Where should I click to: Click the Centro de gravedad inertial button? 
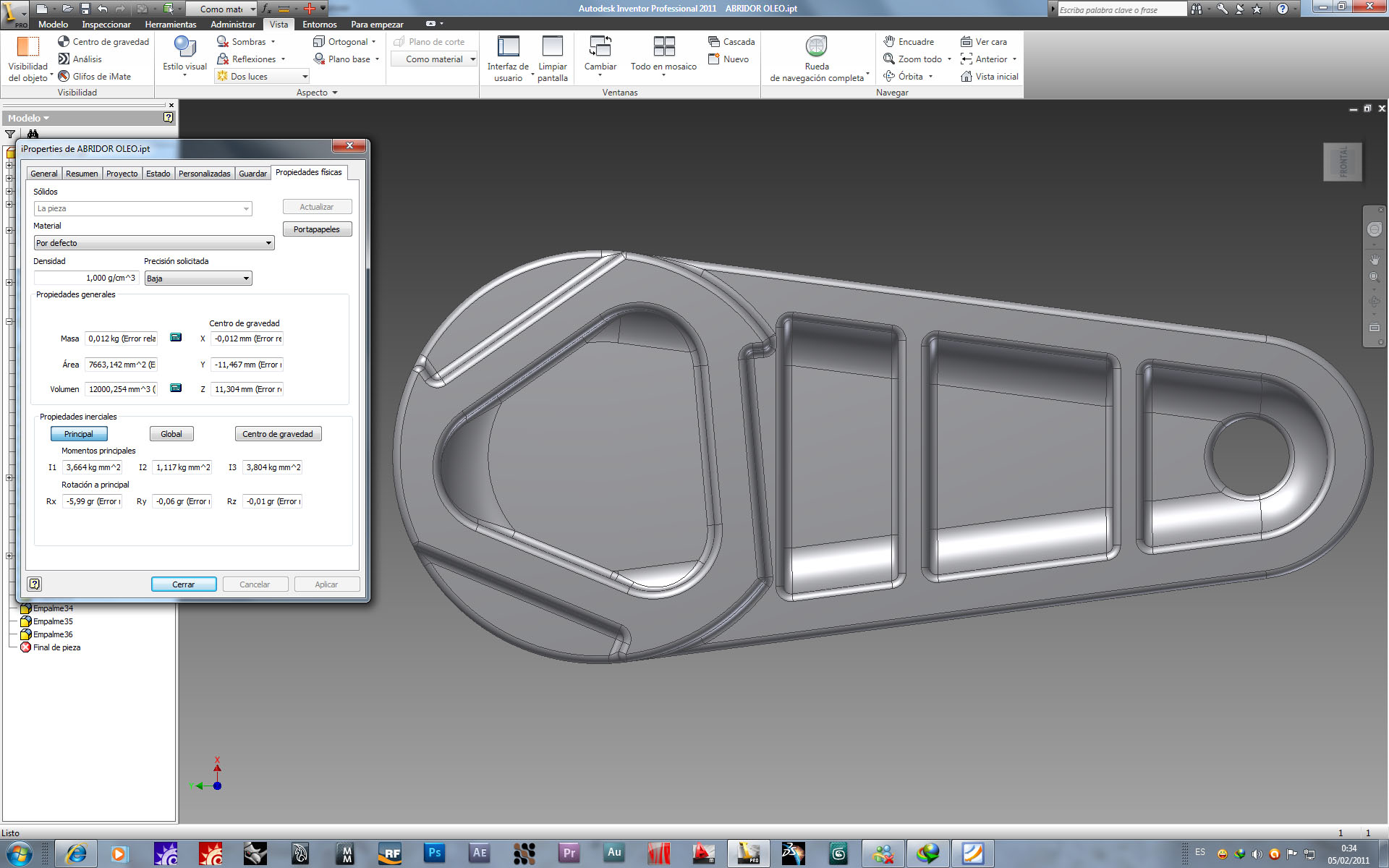pos(278,434)
